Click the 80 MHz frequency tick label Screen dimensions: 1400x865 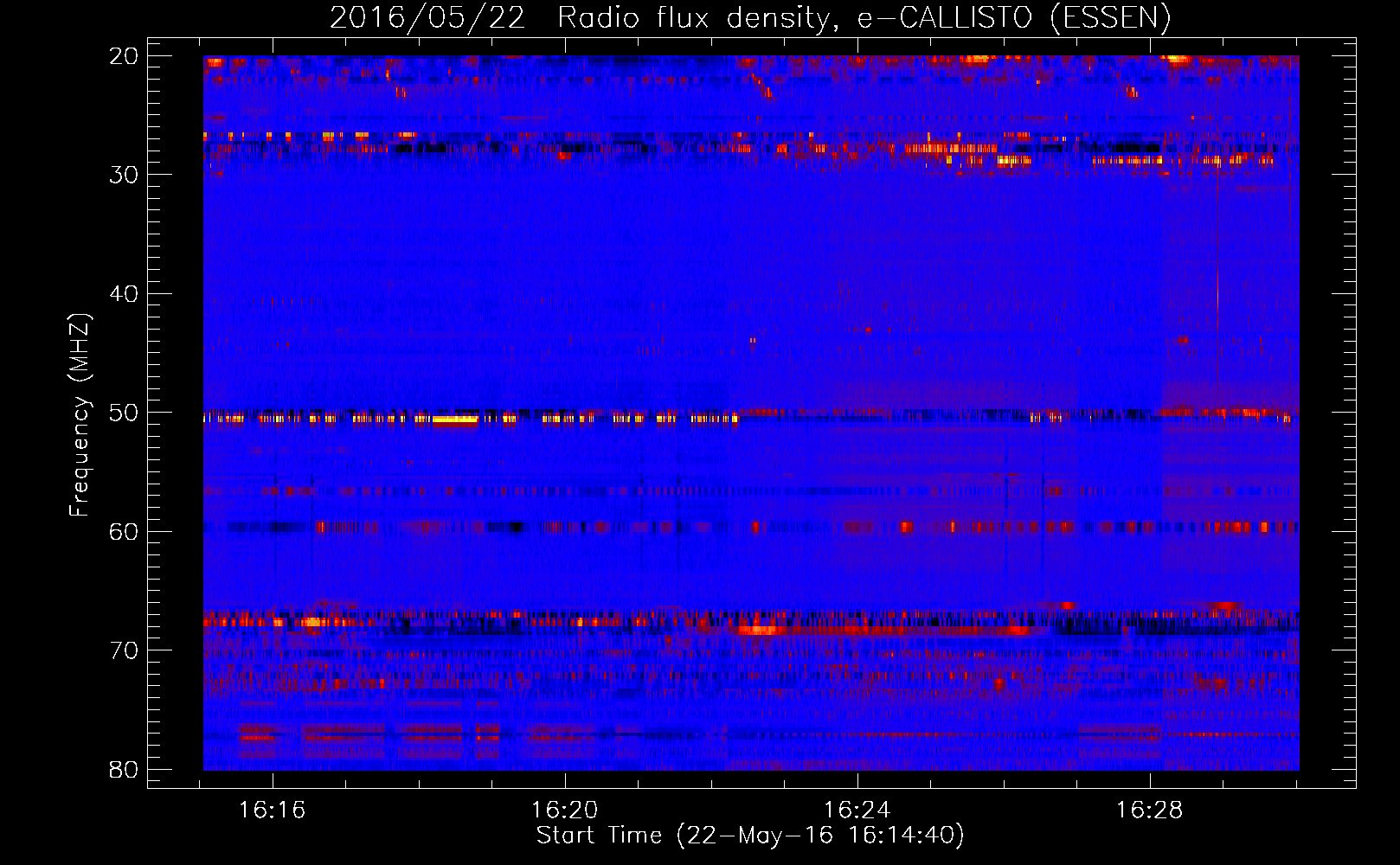tap(124, 769)
